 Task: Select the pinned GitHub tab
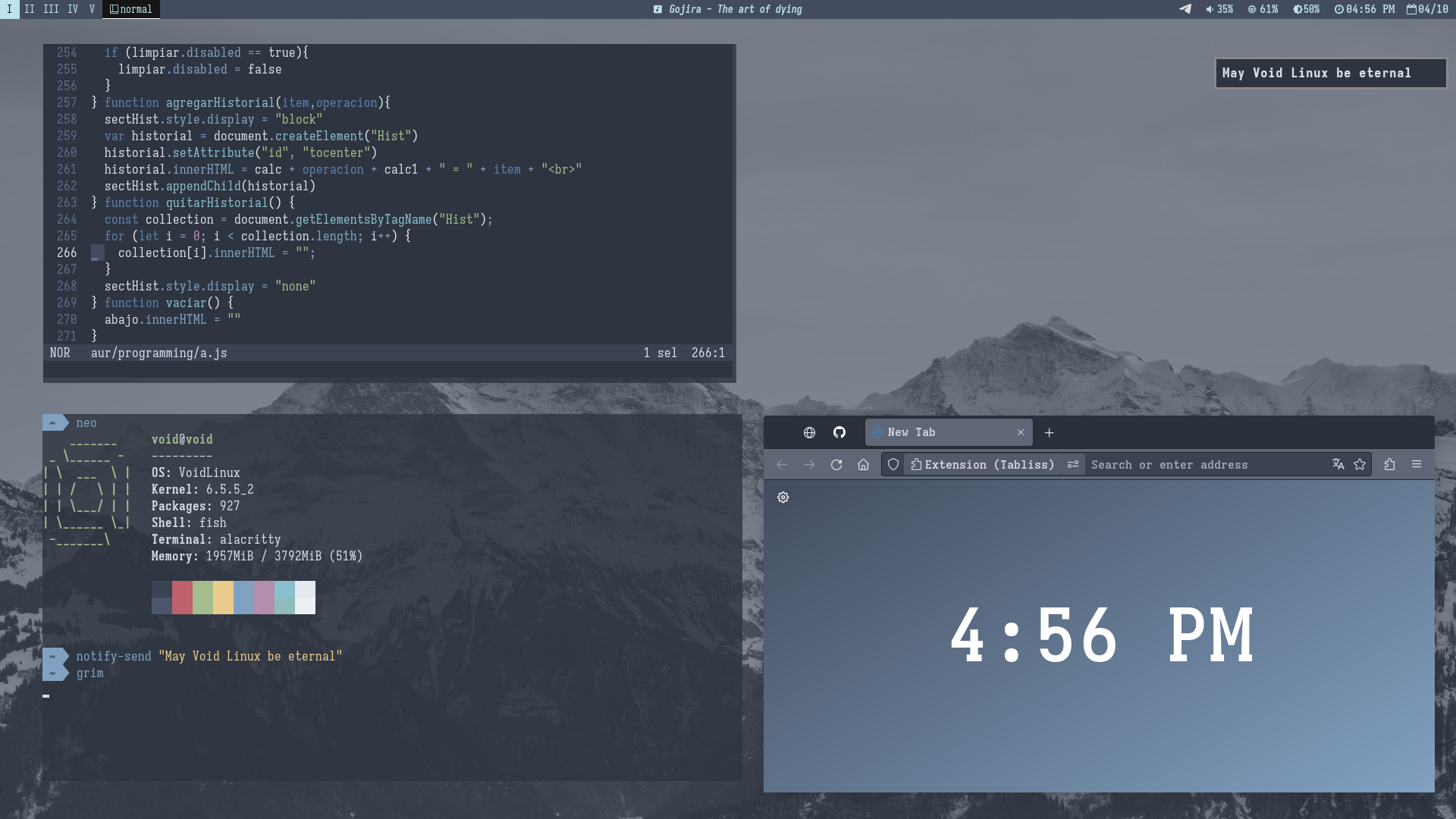(839, 432)
